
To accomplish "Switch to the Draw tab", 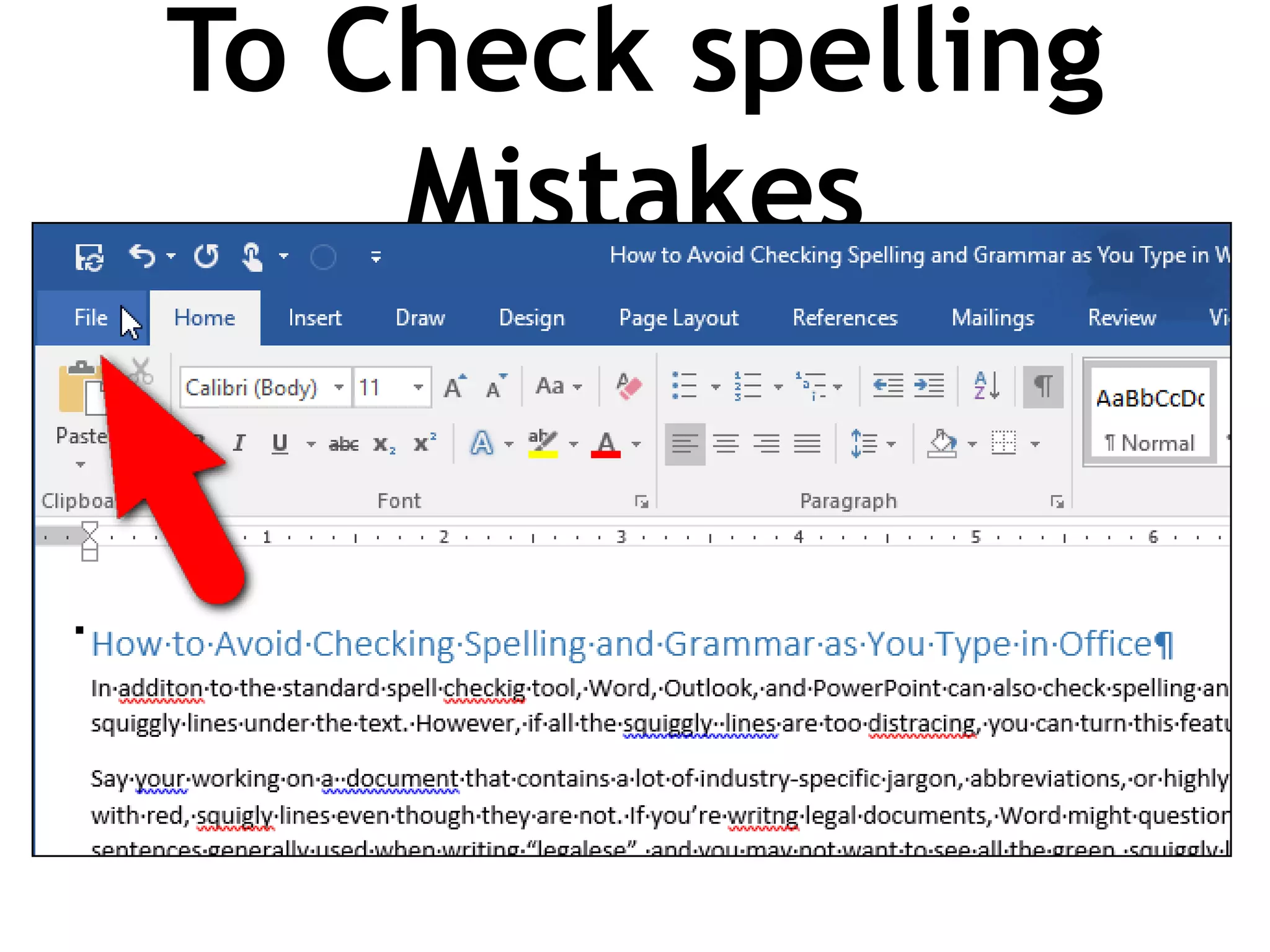I will pos(420,317).
